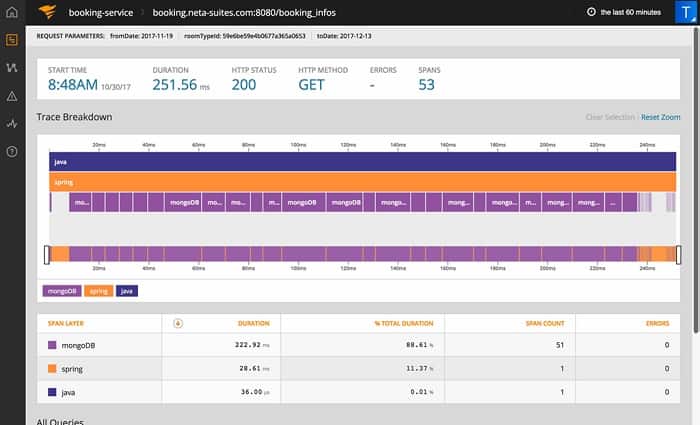Click the HTTP status 200 value
This screenshot has height=425, width=700.
point(244,85)
